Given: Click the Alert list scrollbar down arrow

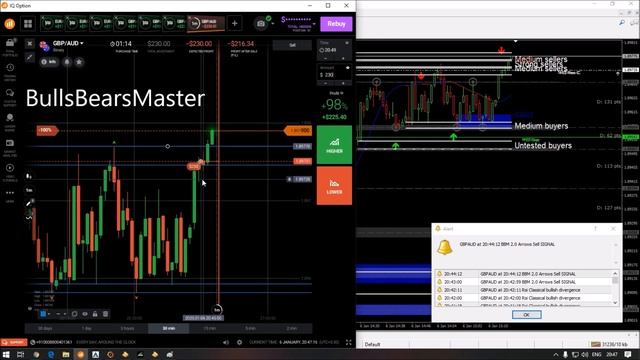Looking at the screenshot, I should tap(615, 303).
